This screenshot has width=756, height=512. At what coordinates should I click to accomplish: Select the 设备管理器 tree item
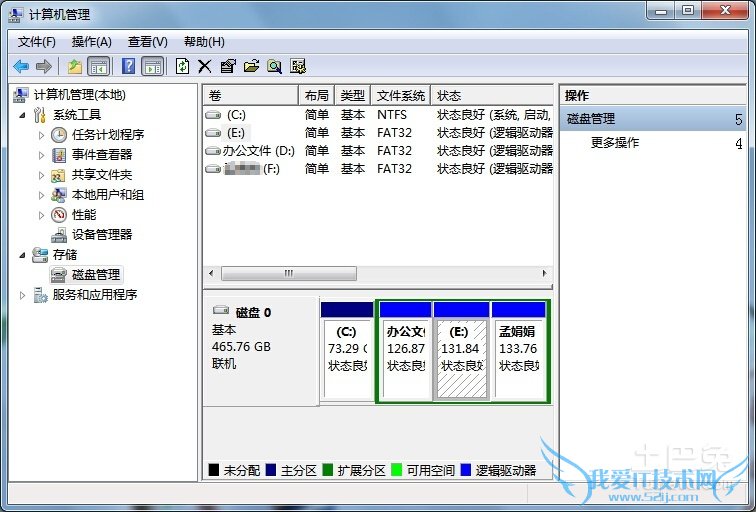coord(102,235)
